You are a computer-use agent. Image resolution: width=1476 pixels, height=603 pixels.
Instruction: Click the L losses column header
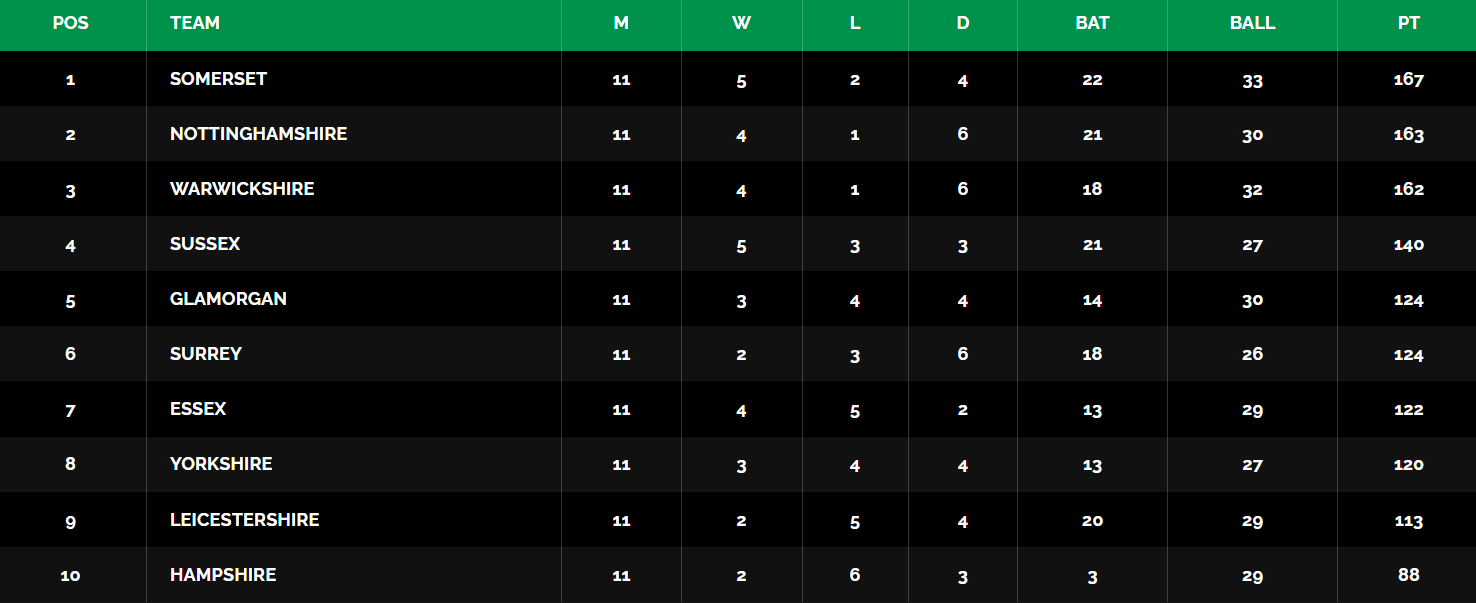855,23
